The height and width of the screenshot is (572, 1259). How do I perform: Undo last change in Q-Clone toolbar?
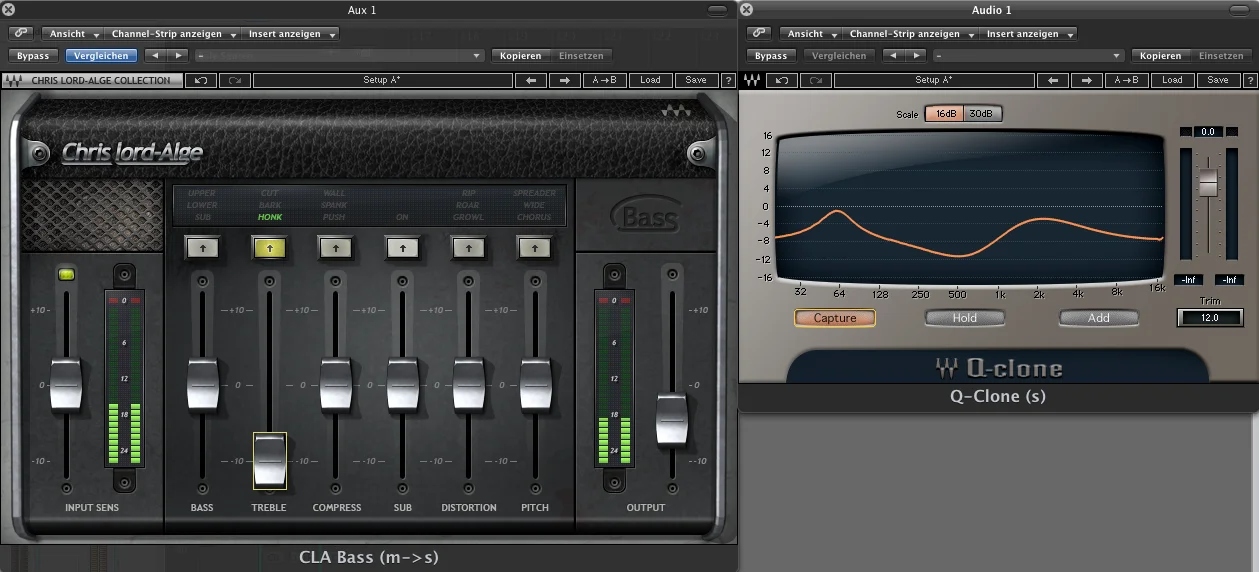[781, 80]
